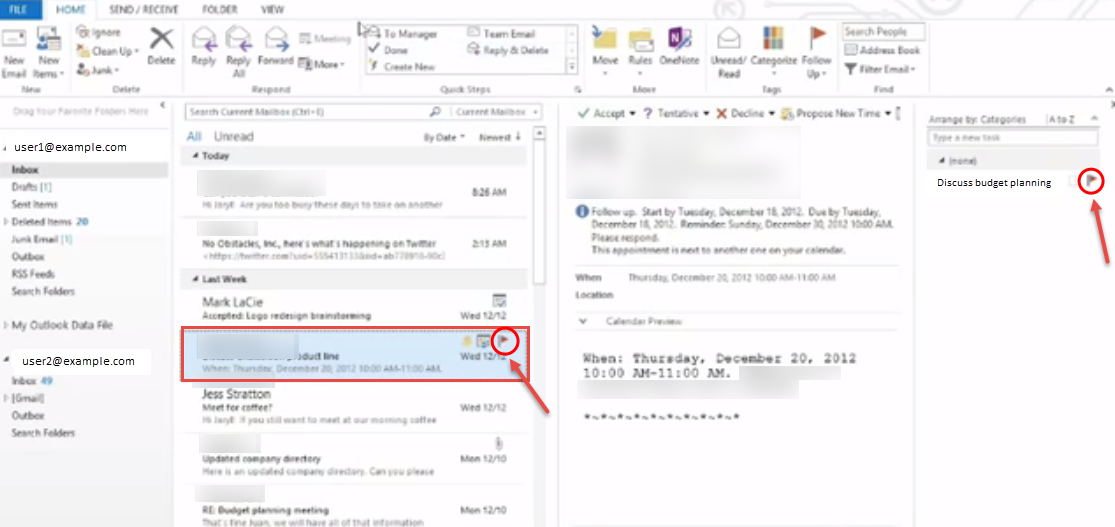
Task: Open the Move menu
Action: coord(605,53)
